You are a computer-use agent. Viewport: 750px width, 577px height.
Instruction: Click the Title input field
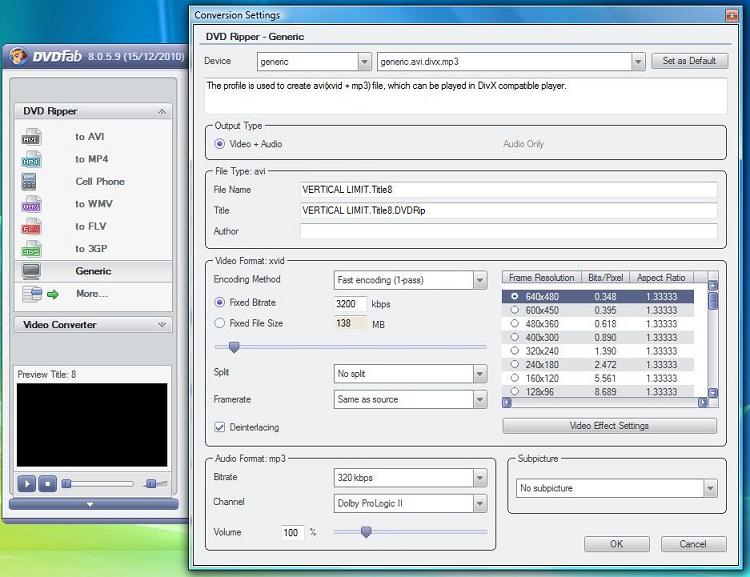[508, 211]
